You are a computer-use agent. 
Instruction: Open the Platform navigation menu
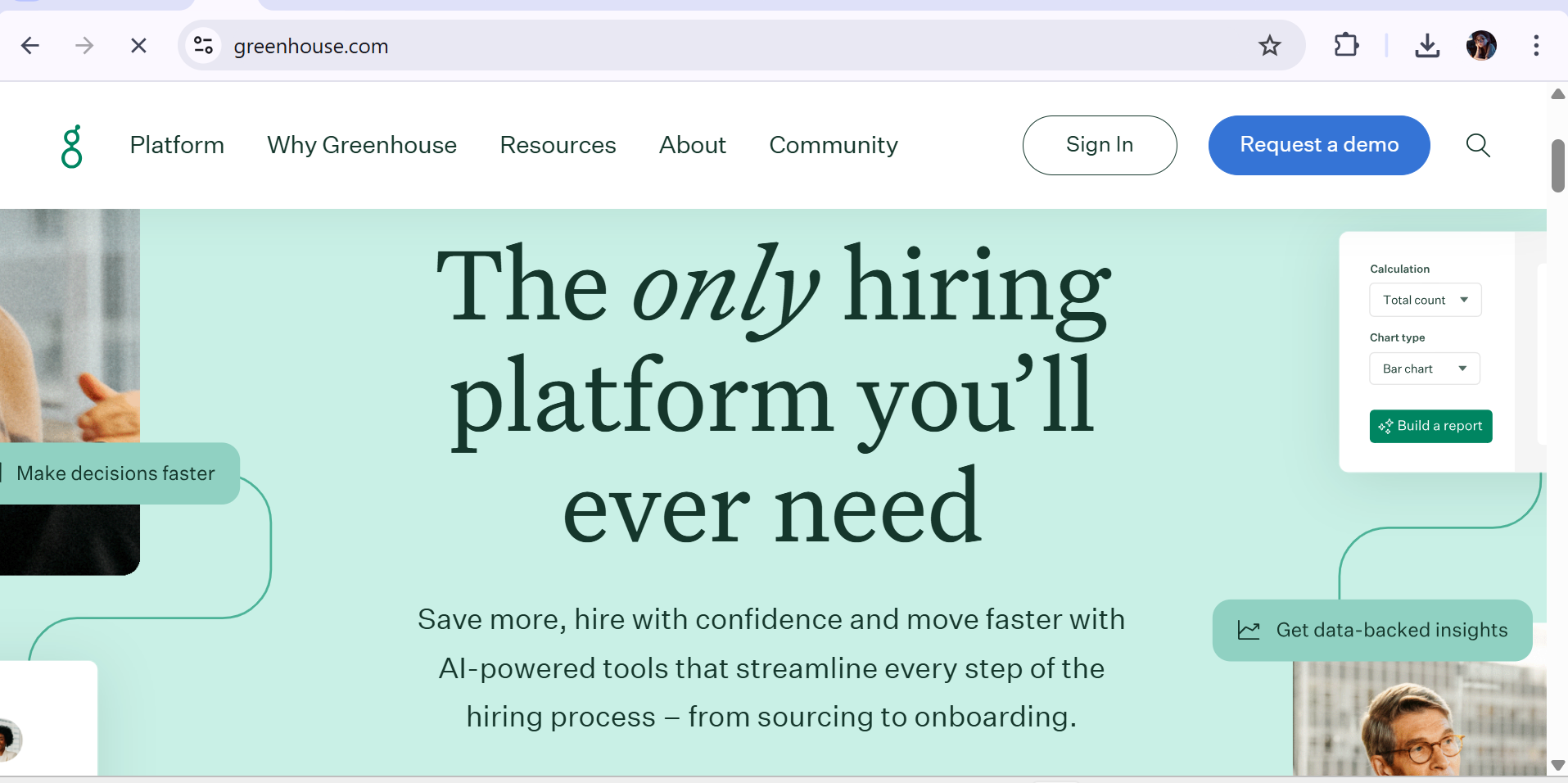(177, 145)
